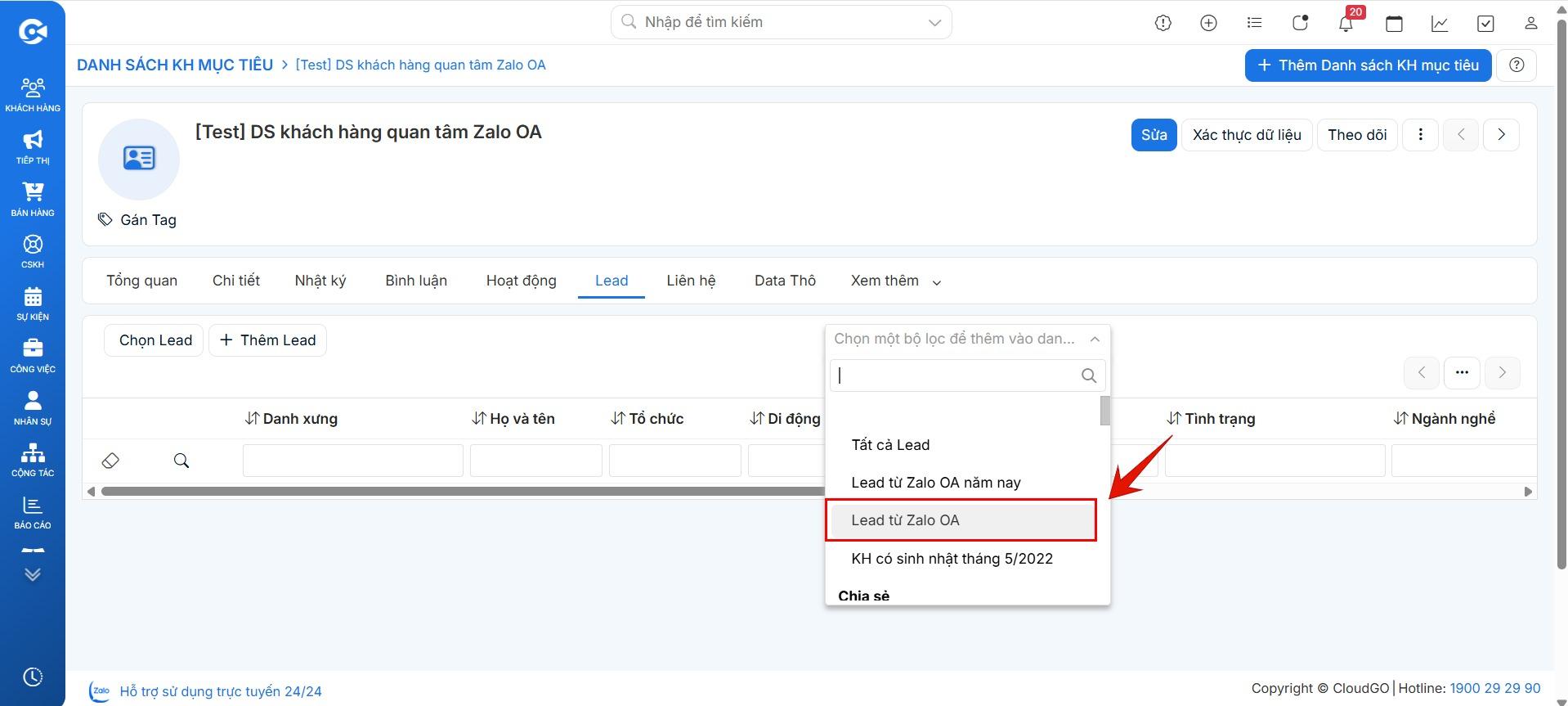Select the active Lead tab
Image resolution: width=1568 pixels, height=706 pixels.
[x=612, y=281]
